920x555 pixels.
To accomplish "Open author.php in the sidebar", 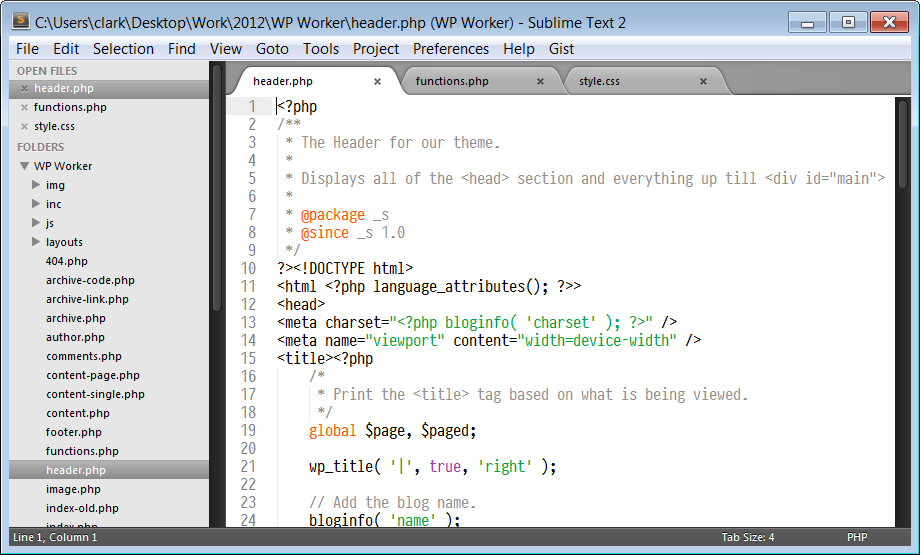I will (x=75, y=337).
